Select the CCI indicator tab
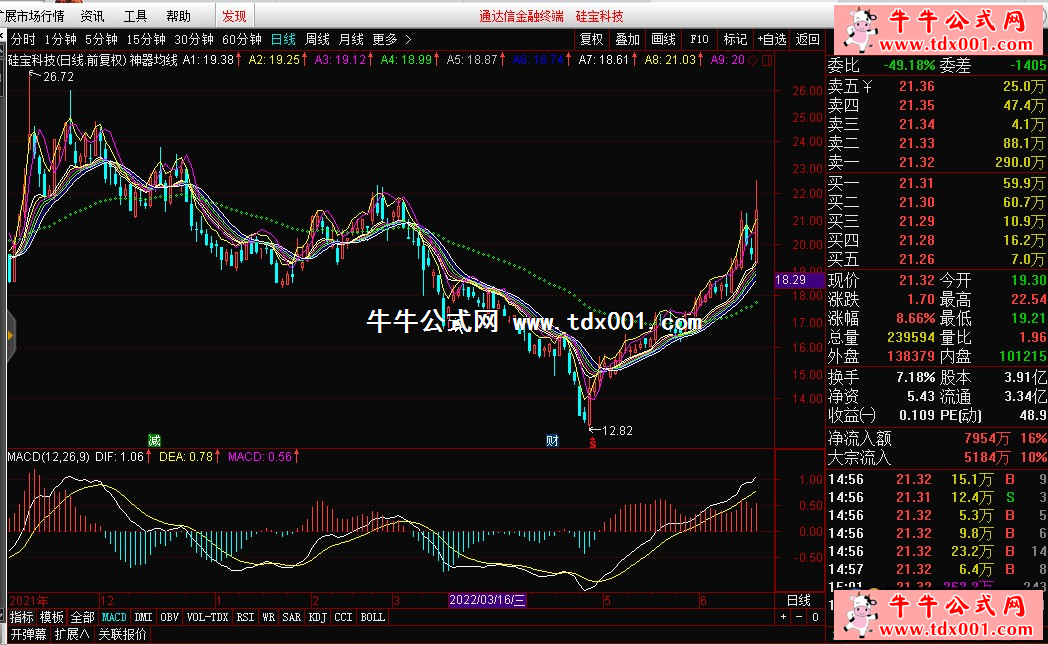Image resolution: width=1048 pixels, height=645 pixels. [344, 617]
